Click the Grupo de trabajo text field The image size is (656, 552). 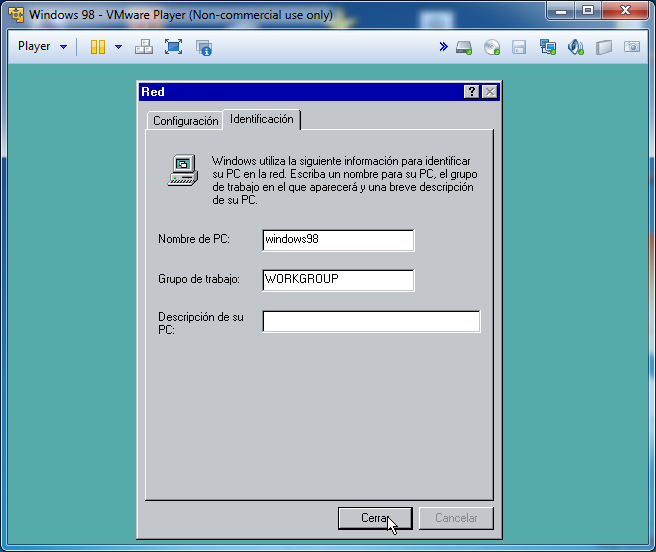[337, 280]
